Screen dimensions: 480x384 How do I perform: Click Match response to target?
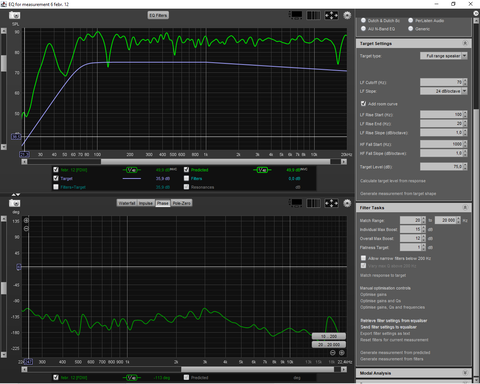point(383,275)
